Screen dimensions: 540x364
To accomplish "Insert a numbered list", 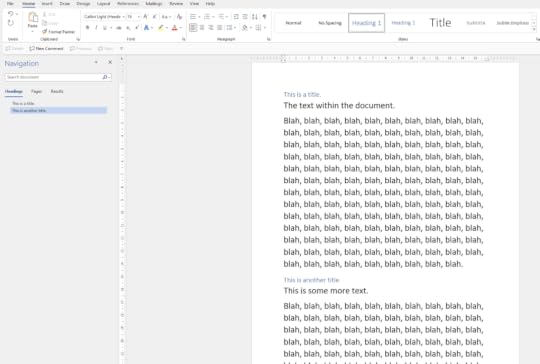I will click(x=207, y=17).
